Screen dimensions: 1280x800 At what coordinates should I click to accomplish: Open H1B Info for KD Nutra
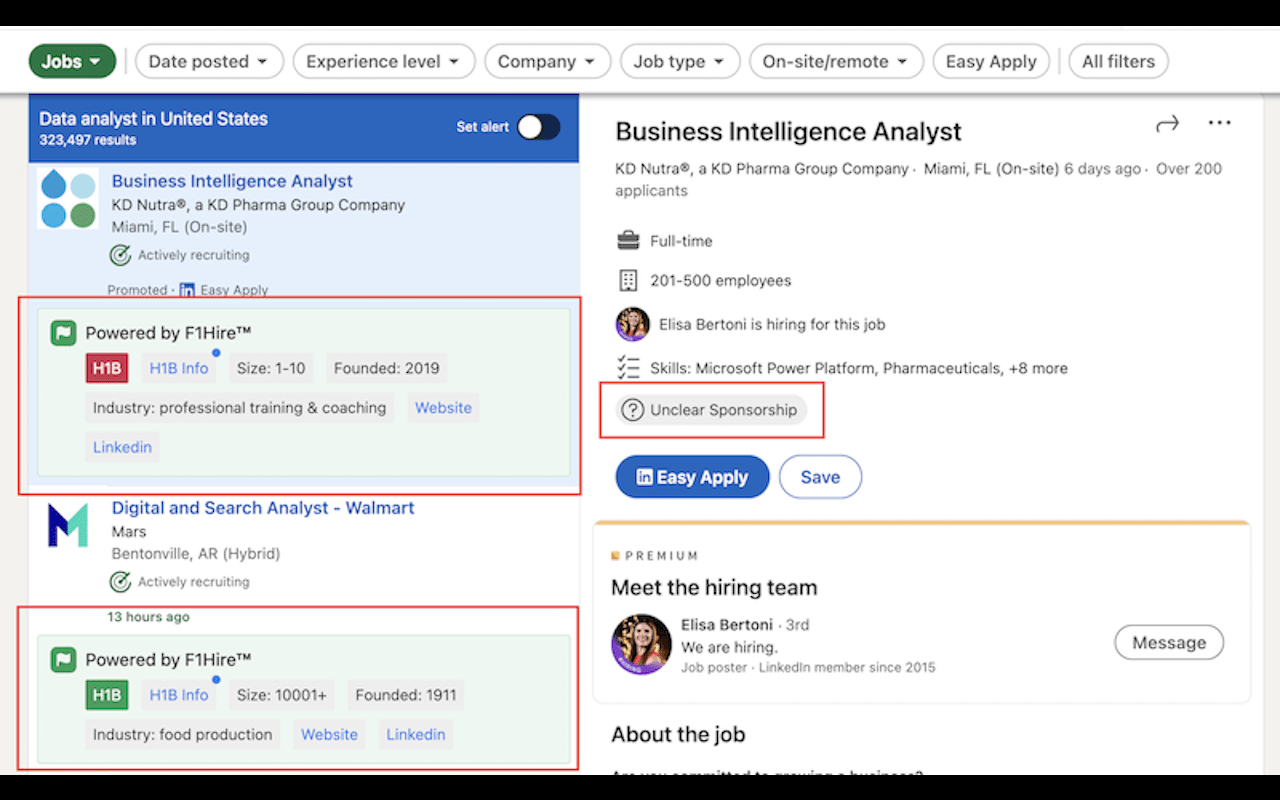pos(179,368)
